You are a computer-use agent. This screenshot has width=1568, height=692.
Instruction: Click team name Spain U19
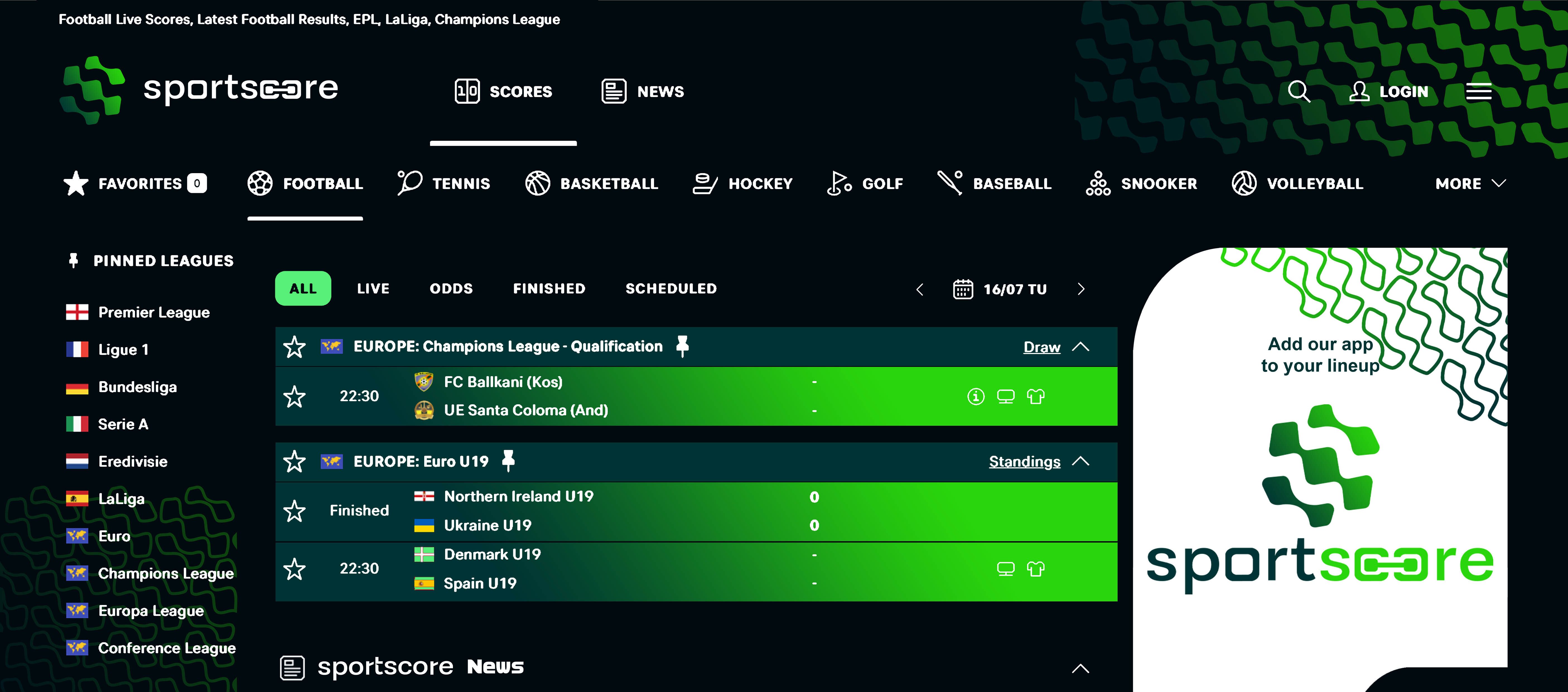tap(480, 583)
